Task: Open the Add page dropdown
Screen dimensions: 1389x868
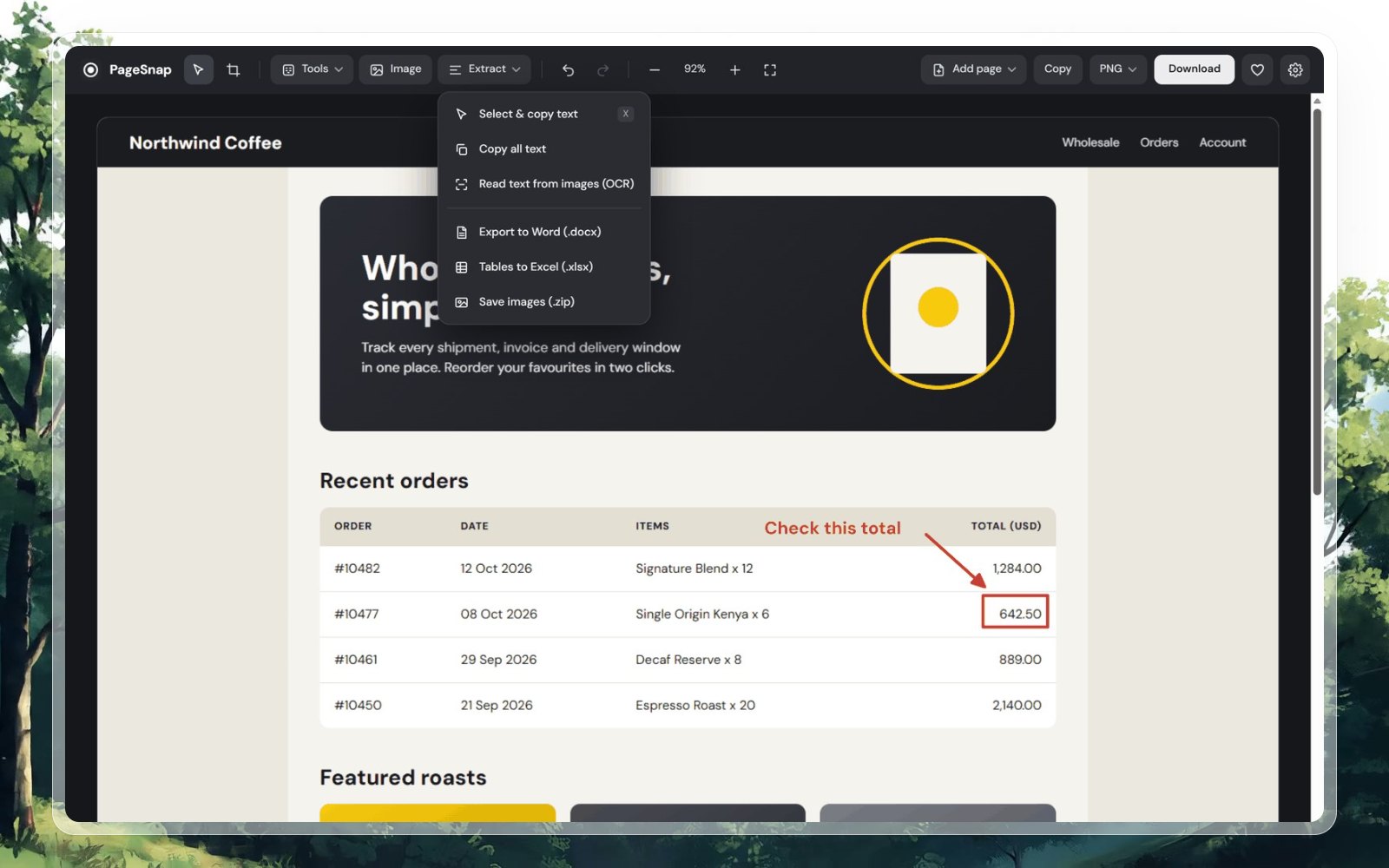Action: coord(973,69)
